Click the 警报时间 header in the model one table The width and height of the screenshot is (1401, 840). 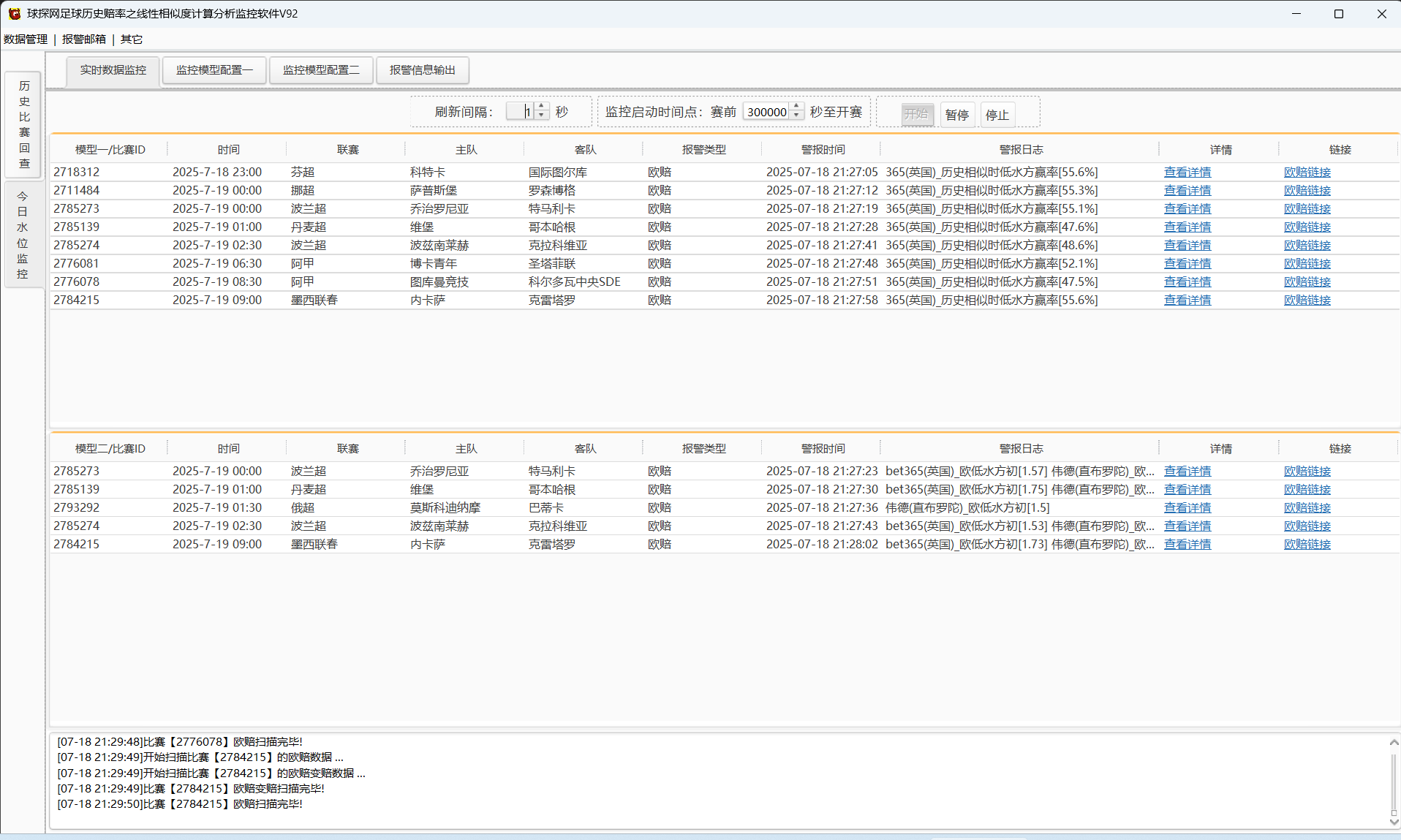coord(823,150)
